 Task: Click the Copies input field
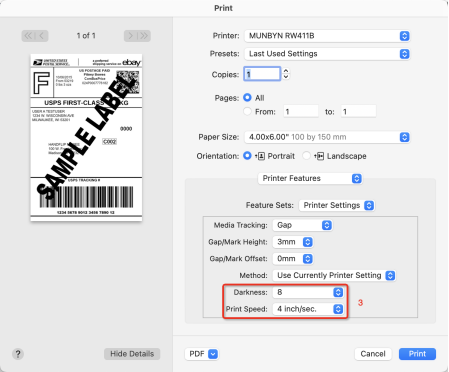coord(262,74)
